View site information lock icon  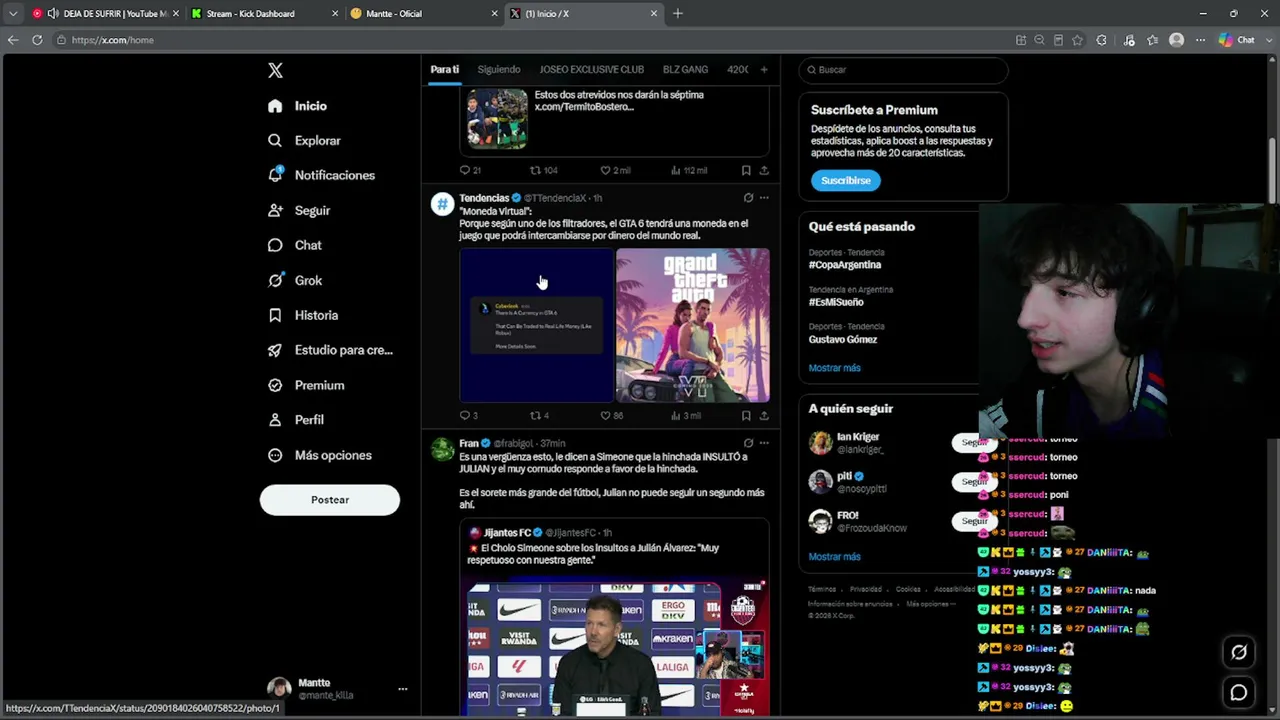coord(61,40)
